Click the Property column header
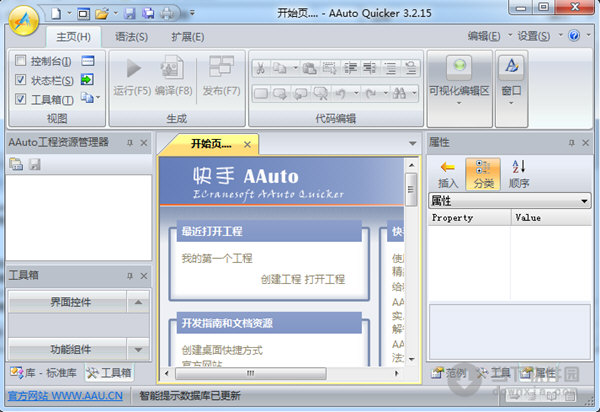 point(470,217)
